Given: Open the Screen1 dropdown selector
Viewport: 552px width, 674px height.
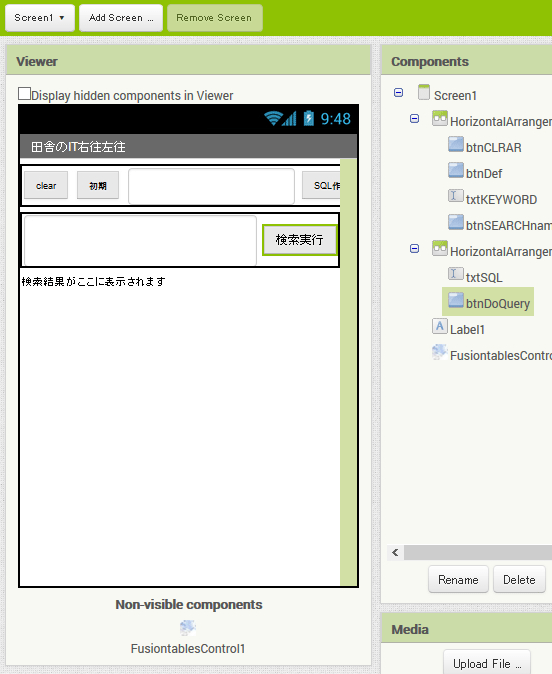Looking at the screenshot, I should pyautogui.click(x=40, y=18).
